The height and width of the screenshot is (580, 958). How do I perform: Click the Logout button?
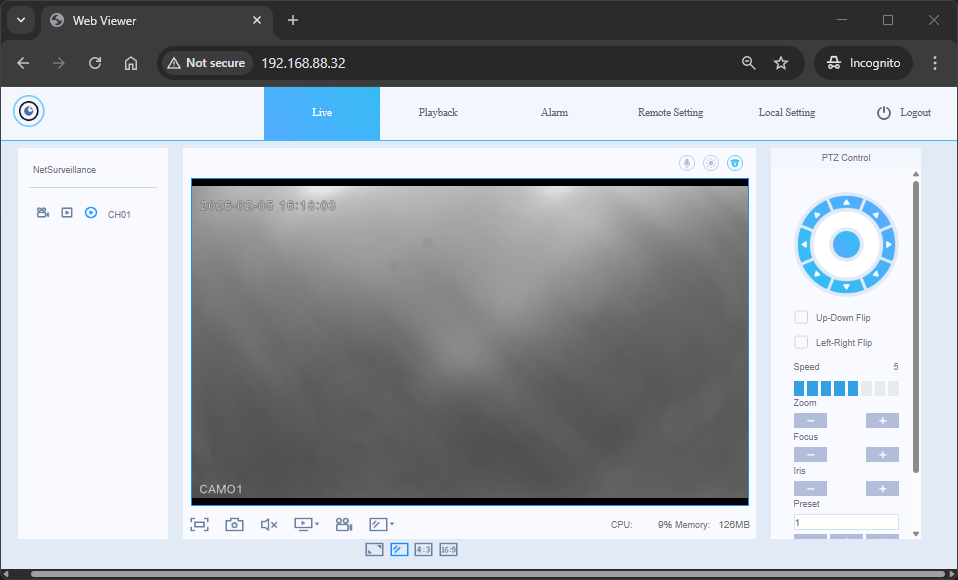(x=904, y=113)
